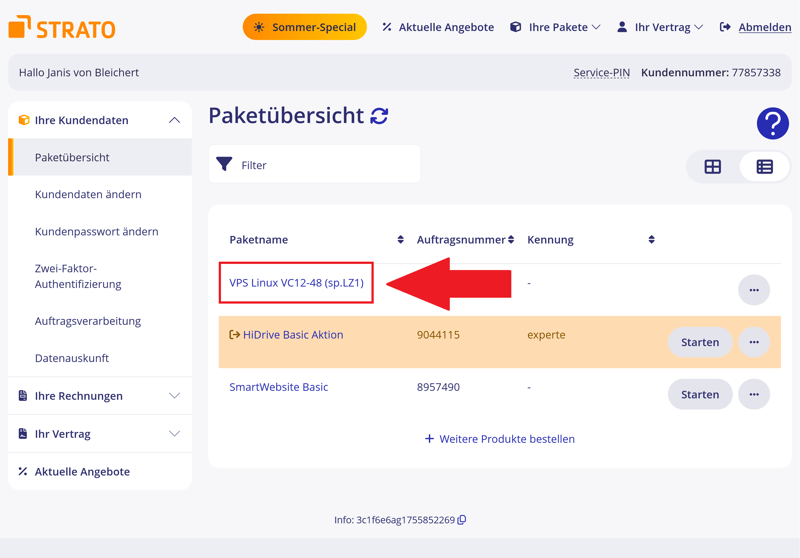
Task: Open three-dot menu for HiDrive Basic Aktion
Action: click(x=754, y=342)
